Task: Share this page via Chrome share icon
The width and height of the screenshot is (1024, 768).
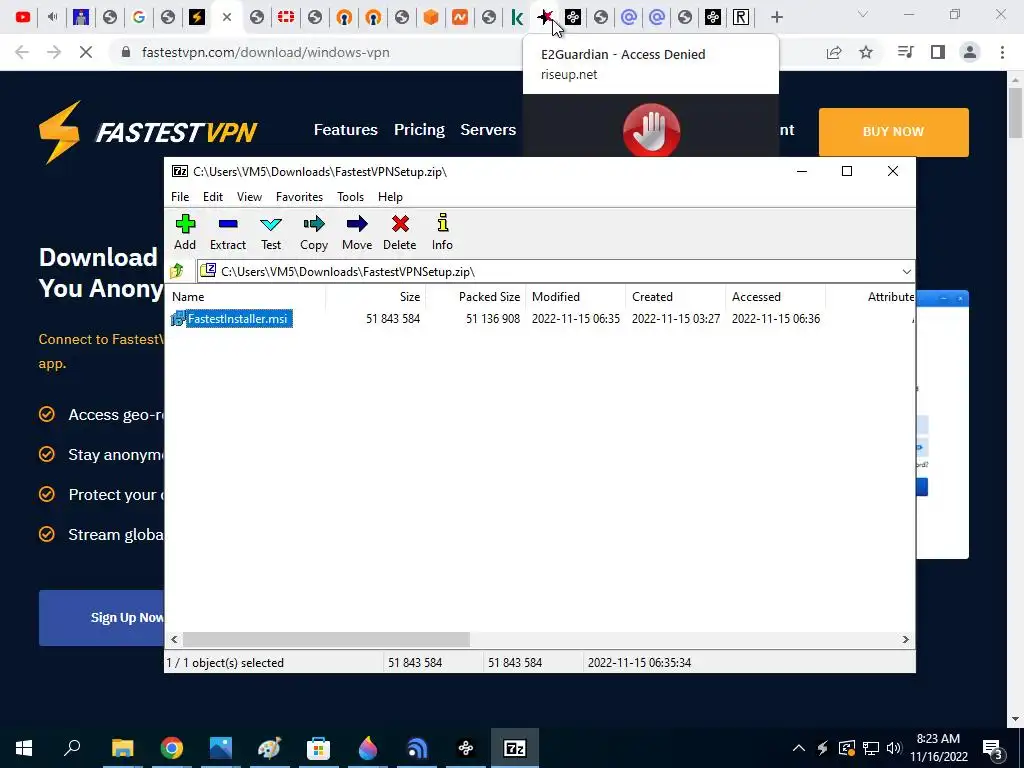Action: click(834, 52)
